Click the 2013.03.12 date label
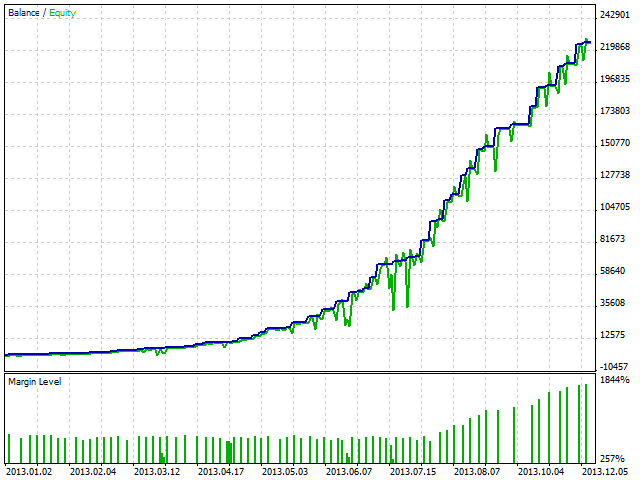 click(157, 472)
